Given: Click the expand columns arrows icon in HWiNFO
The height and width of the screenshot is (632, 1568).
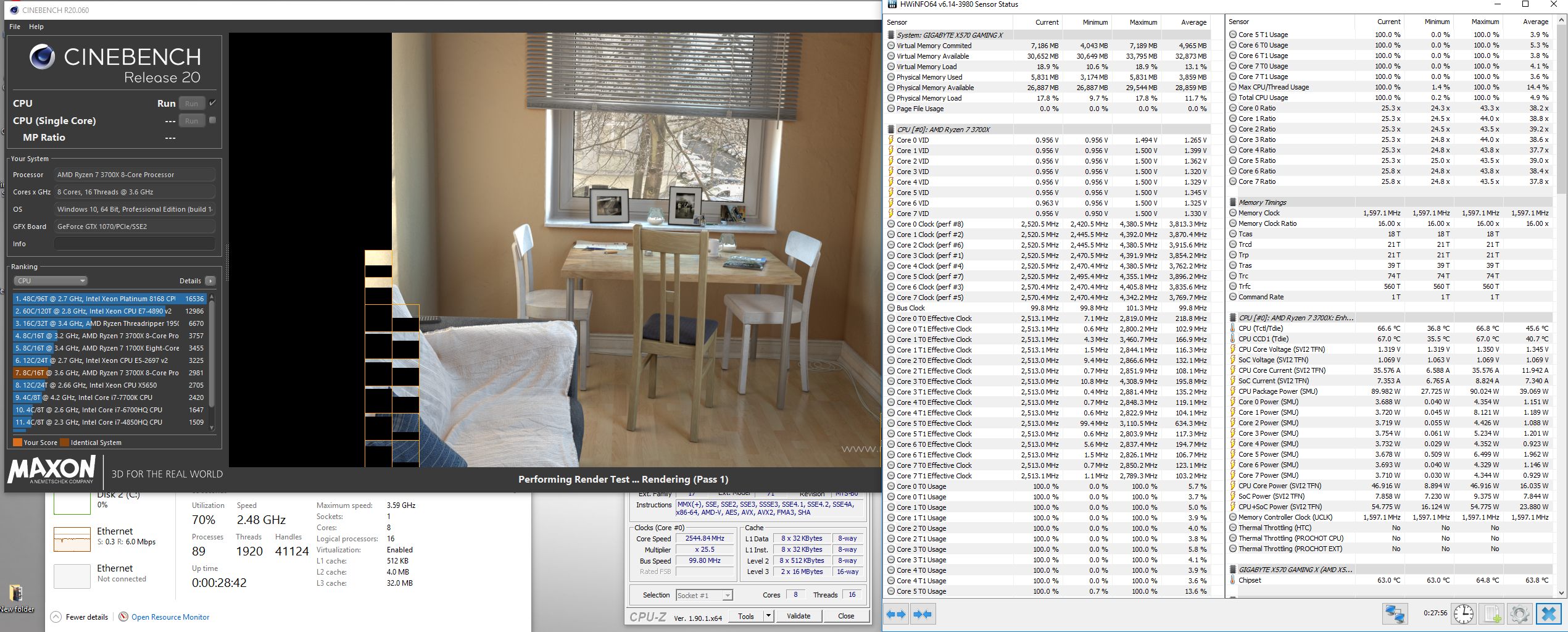Looking at the screenshot, I should [x=896, y=614].
